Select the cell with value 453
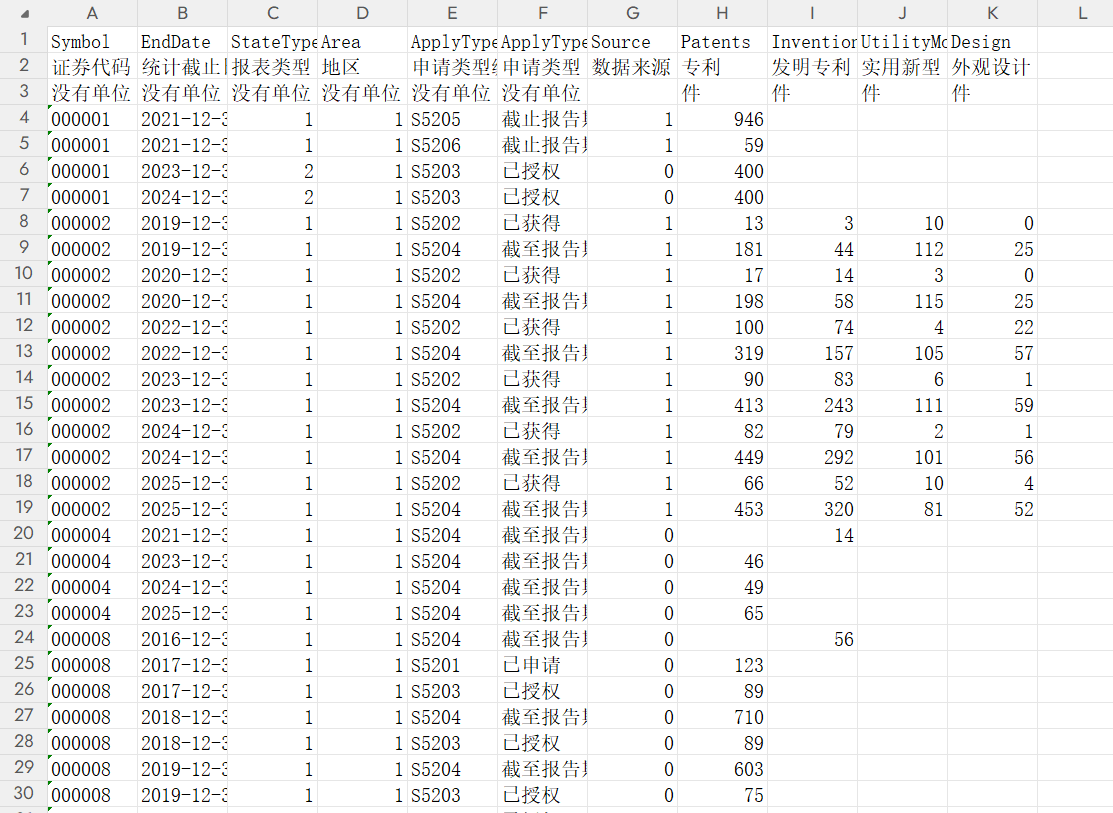The image size is (1113, 813). [x=722, y=508]
